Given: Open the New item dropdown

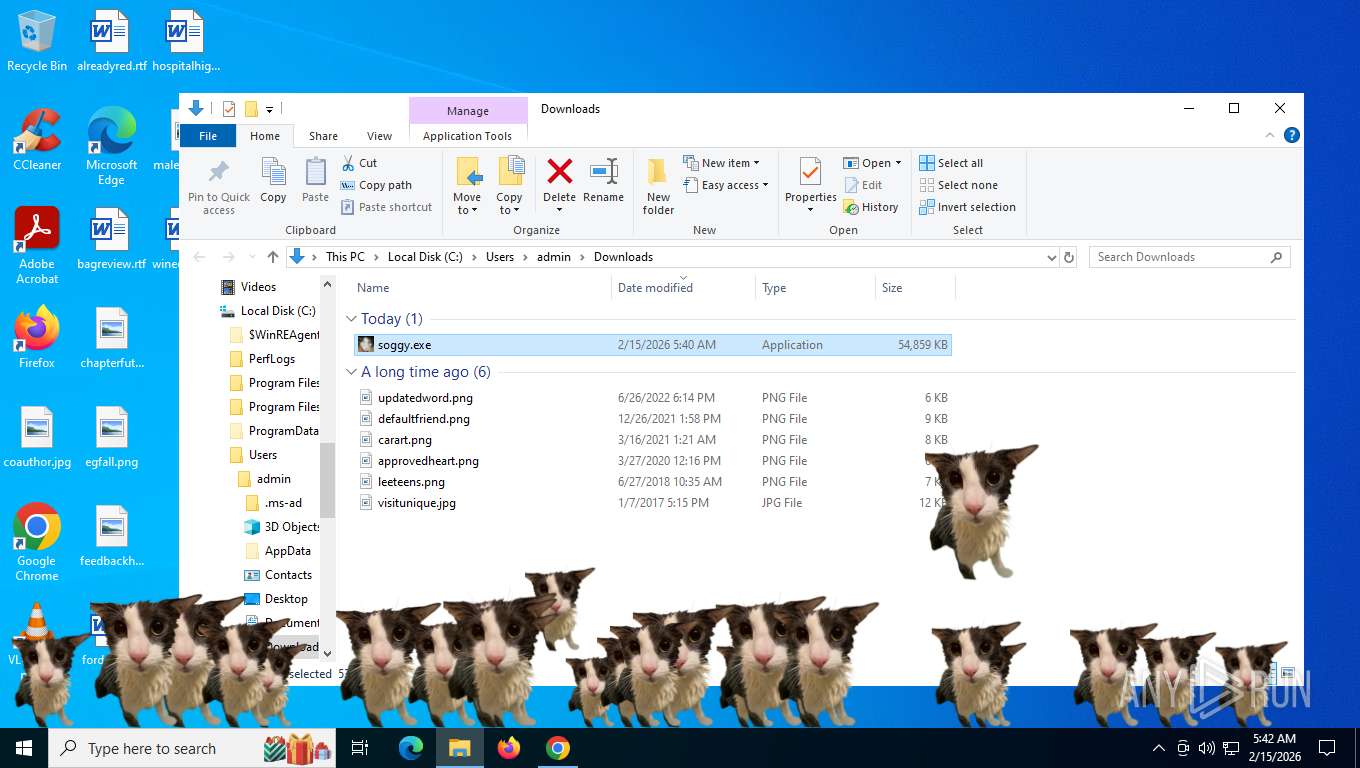Looking at the screenshot, I should click(x=722, y=163).
